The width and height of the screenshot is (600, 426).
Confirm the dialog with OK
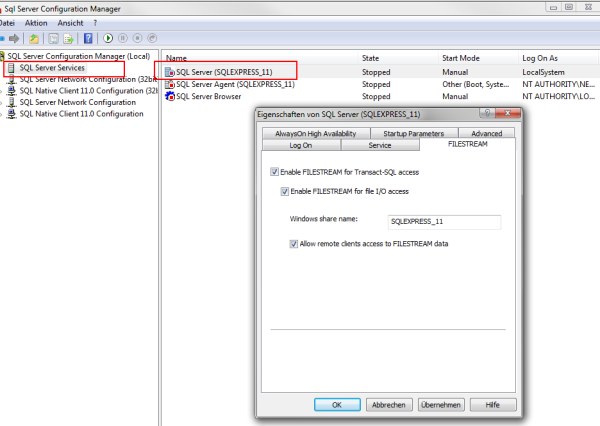pyautogui.click(x=337, y=405)
